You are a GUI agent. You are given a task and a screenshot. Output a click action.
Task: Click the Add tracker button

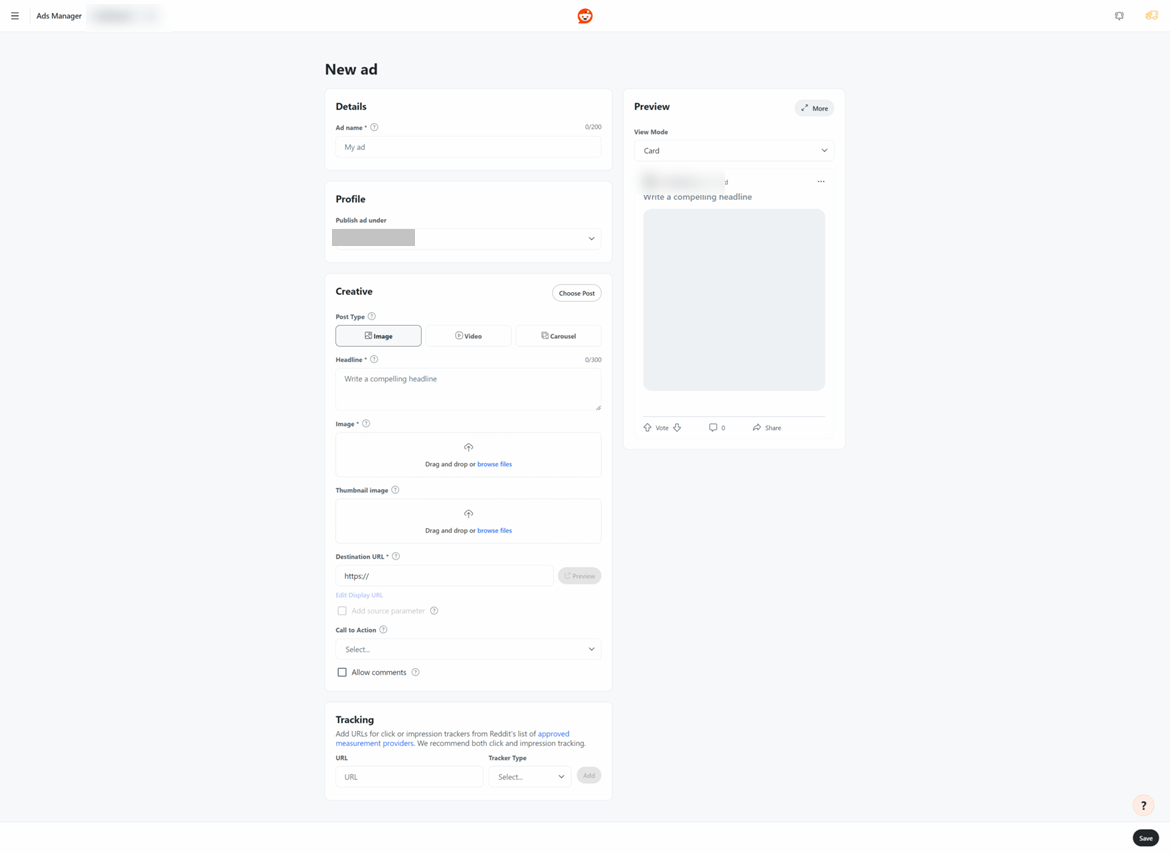(x=589, y=776)
